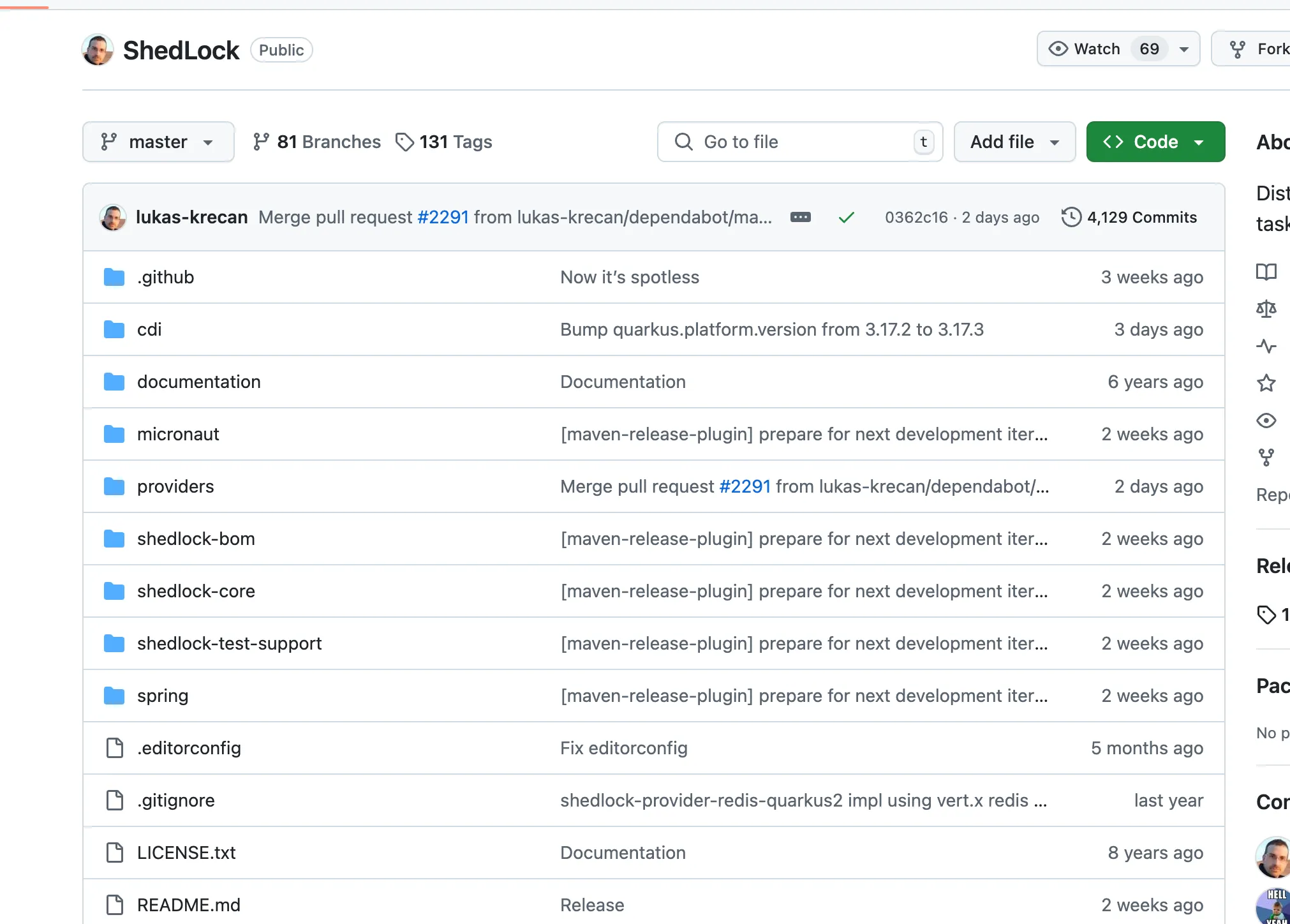Click the shedlock-test-support folder icon
The width and height of the screenshot is (1290, 924).
(114, 643)
